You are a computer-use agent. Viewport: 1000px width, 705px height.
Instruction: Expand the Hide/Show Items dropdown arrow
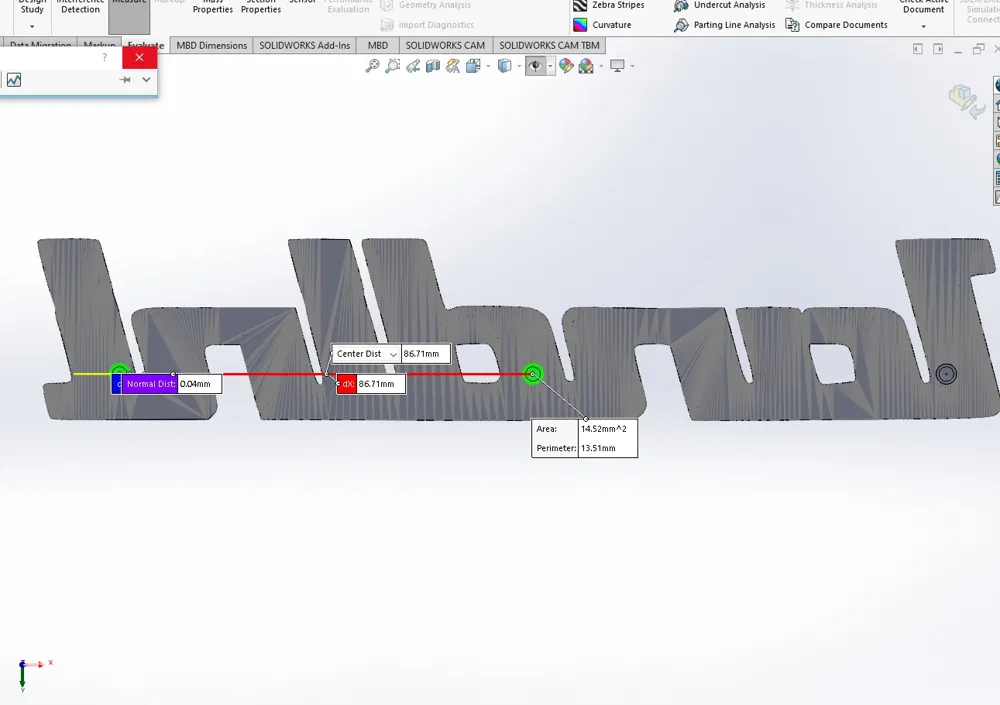(550, 66)
